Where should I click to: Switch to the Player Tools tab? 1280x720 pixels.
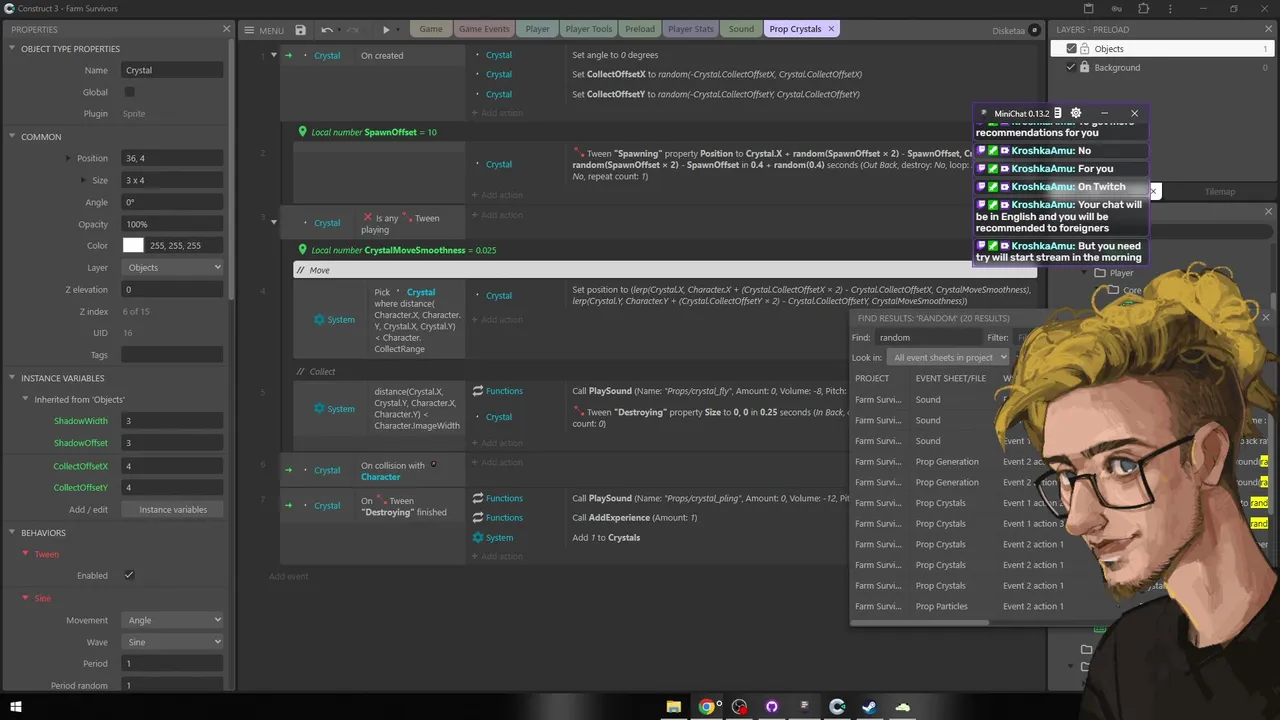[x=589, y=29]
